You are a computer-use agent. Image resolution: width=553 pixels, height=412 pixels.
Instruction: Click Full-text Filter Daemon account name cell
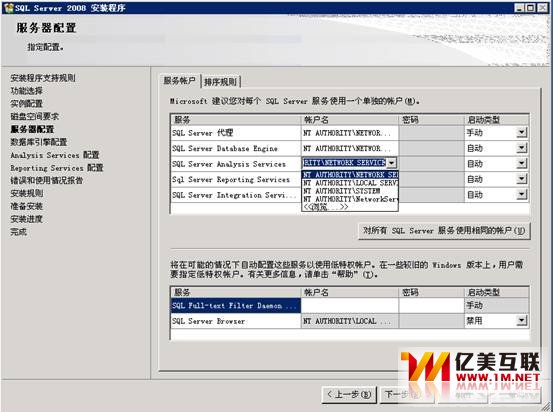(x=350, y=305)
